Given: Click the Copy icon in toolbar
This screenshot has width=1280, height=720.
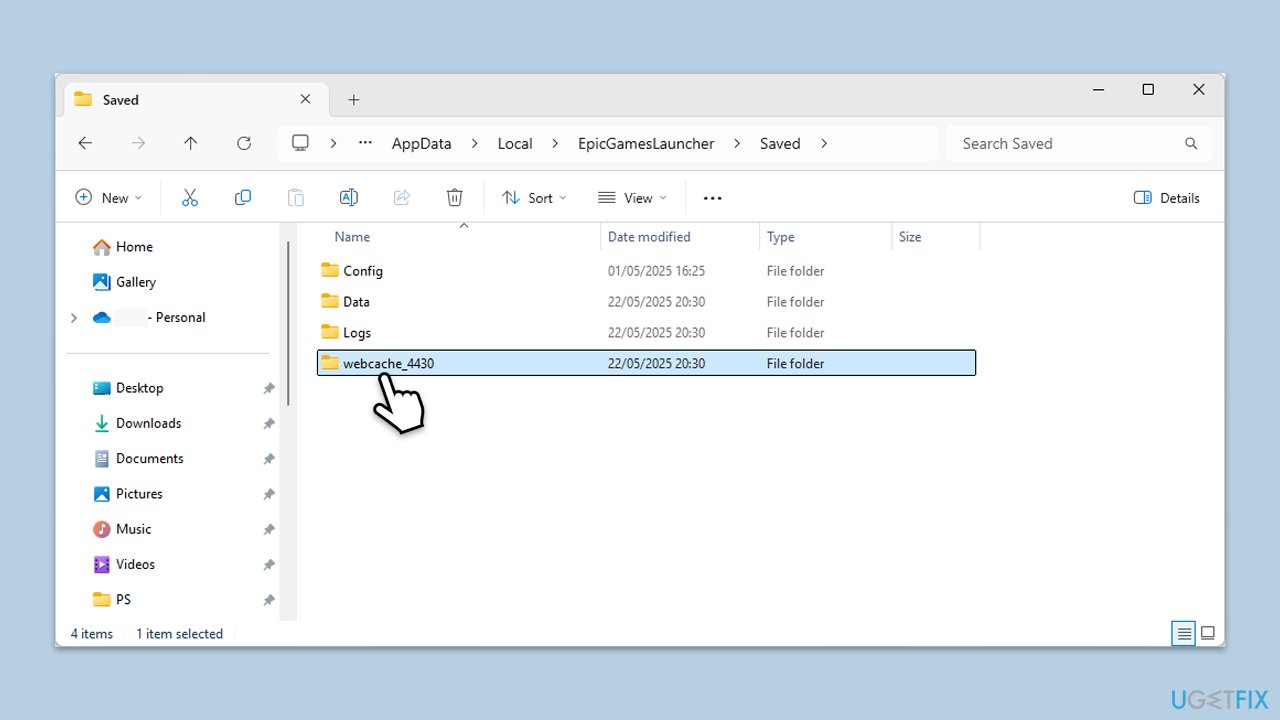Looking at the screenshot, I should [x=243, y=198].
